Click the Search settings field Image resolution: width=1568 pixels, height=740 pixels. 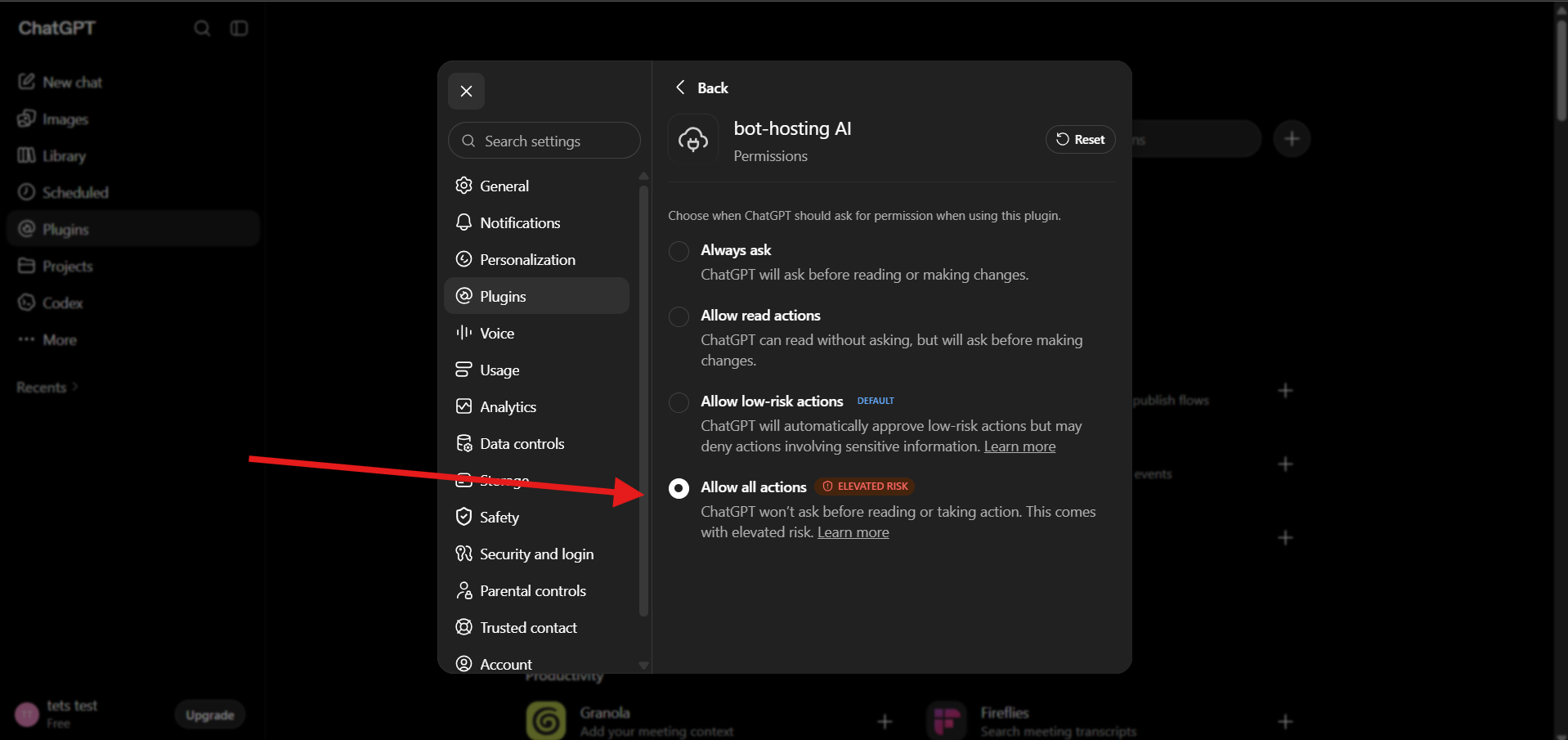[x=544, y=141]
